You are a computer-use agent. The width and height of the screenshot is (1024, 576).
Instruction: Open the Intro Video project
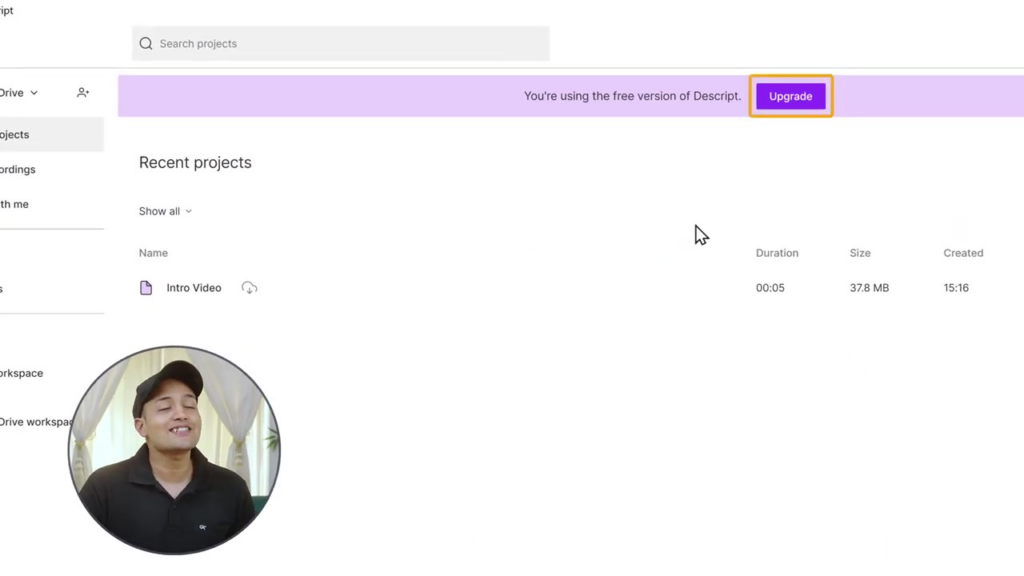pyautogui.click(x=194, y=288)
